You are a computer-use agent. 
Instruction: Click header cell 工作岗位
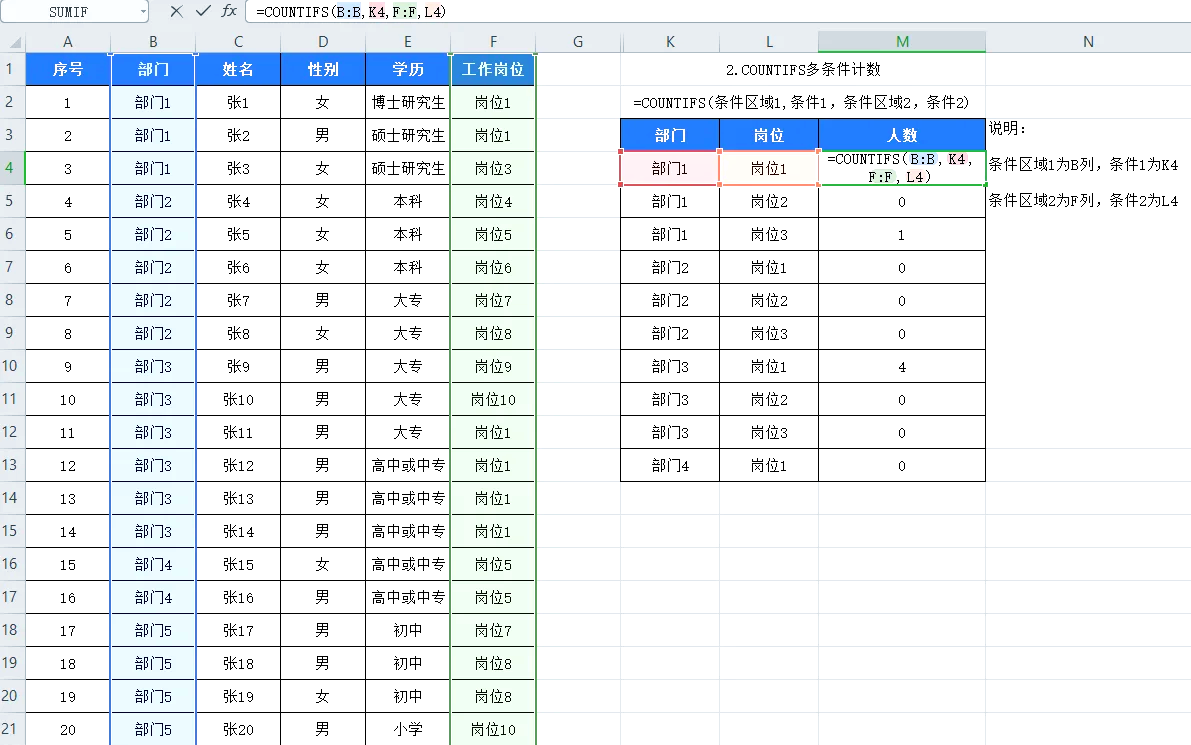(493, 69)
